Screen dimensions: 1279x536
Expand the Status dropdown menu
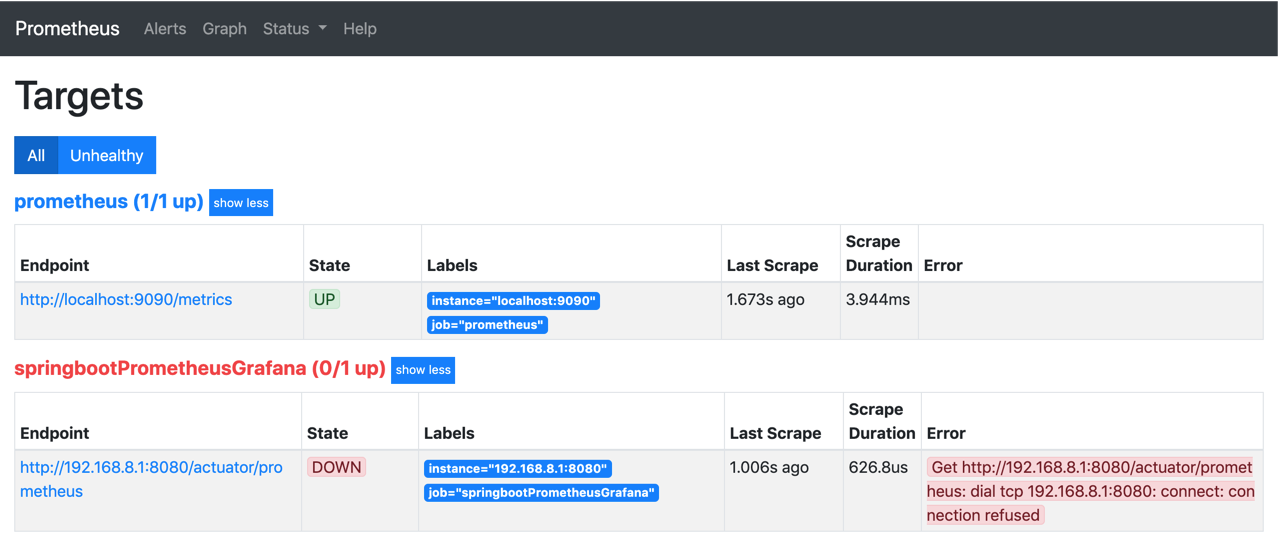point(295,29)
